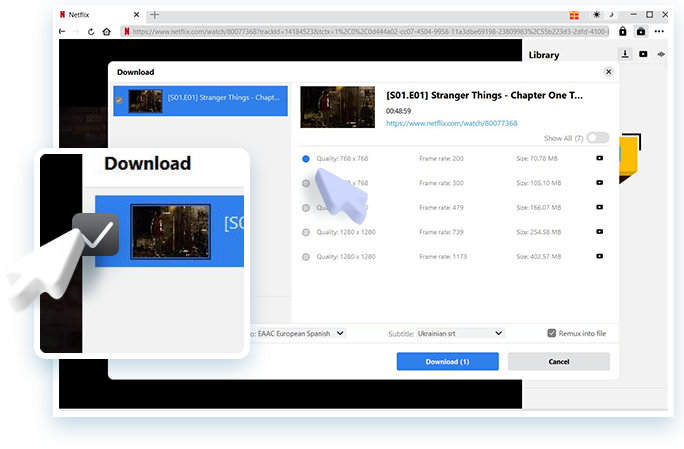Select the 402.57 MB quality option
This screenshot has height=449, width=684.
(306, 257)
